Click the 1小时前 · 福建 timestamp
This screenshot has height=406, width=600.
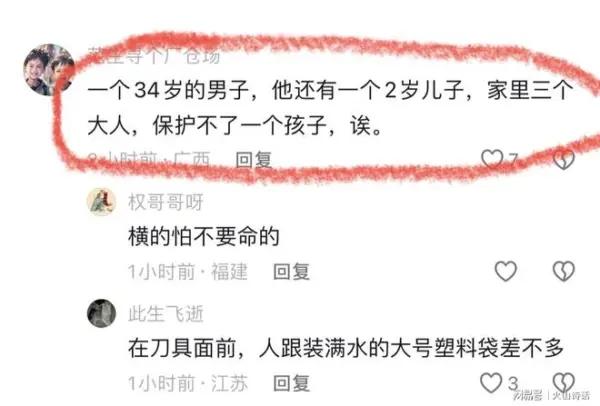(188, 272)
